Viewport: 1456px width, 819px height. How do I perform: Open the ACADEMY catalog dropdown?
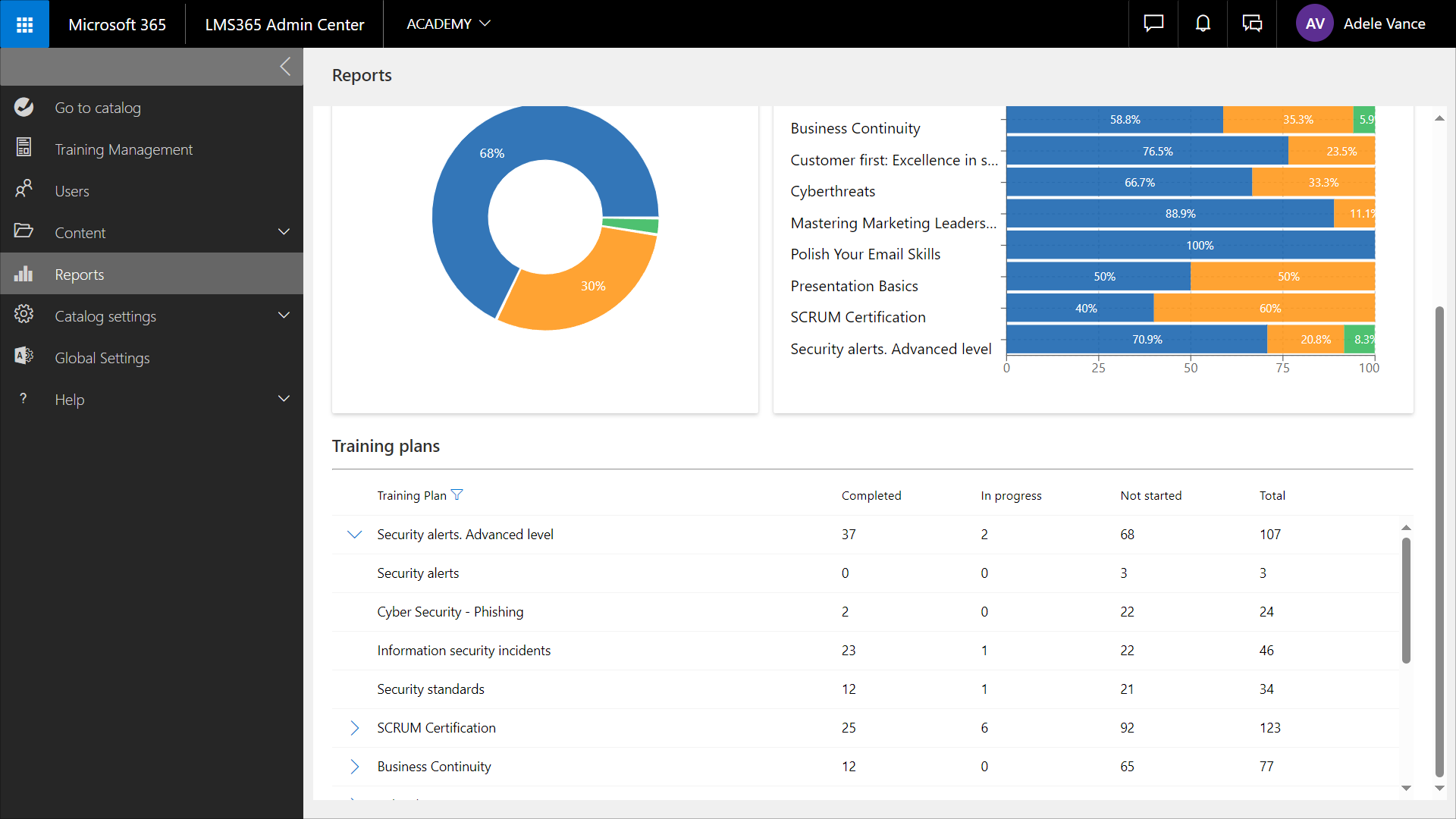point(448,24)
